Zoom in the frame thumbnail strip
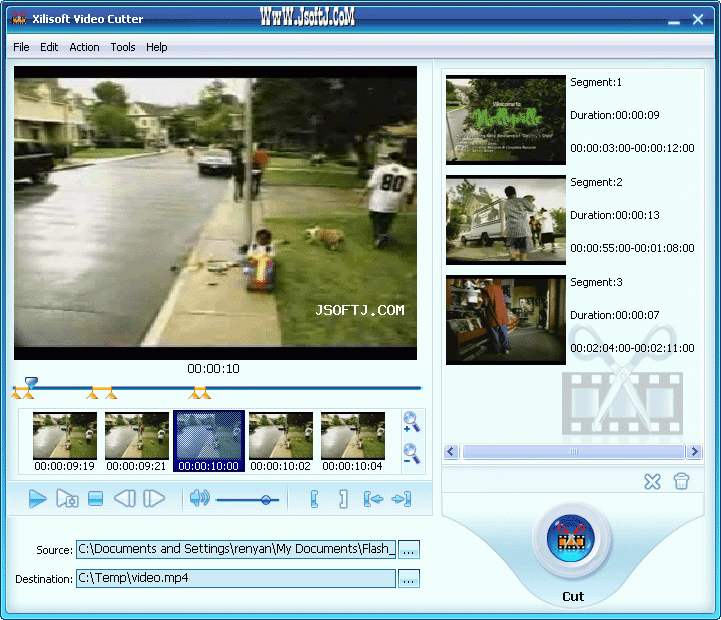The image size is (721, 620). [x=411, y=422]
